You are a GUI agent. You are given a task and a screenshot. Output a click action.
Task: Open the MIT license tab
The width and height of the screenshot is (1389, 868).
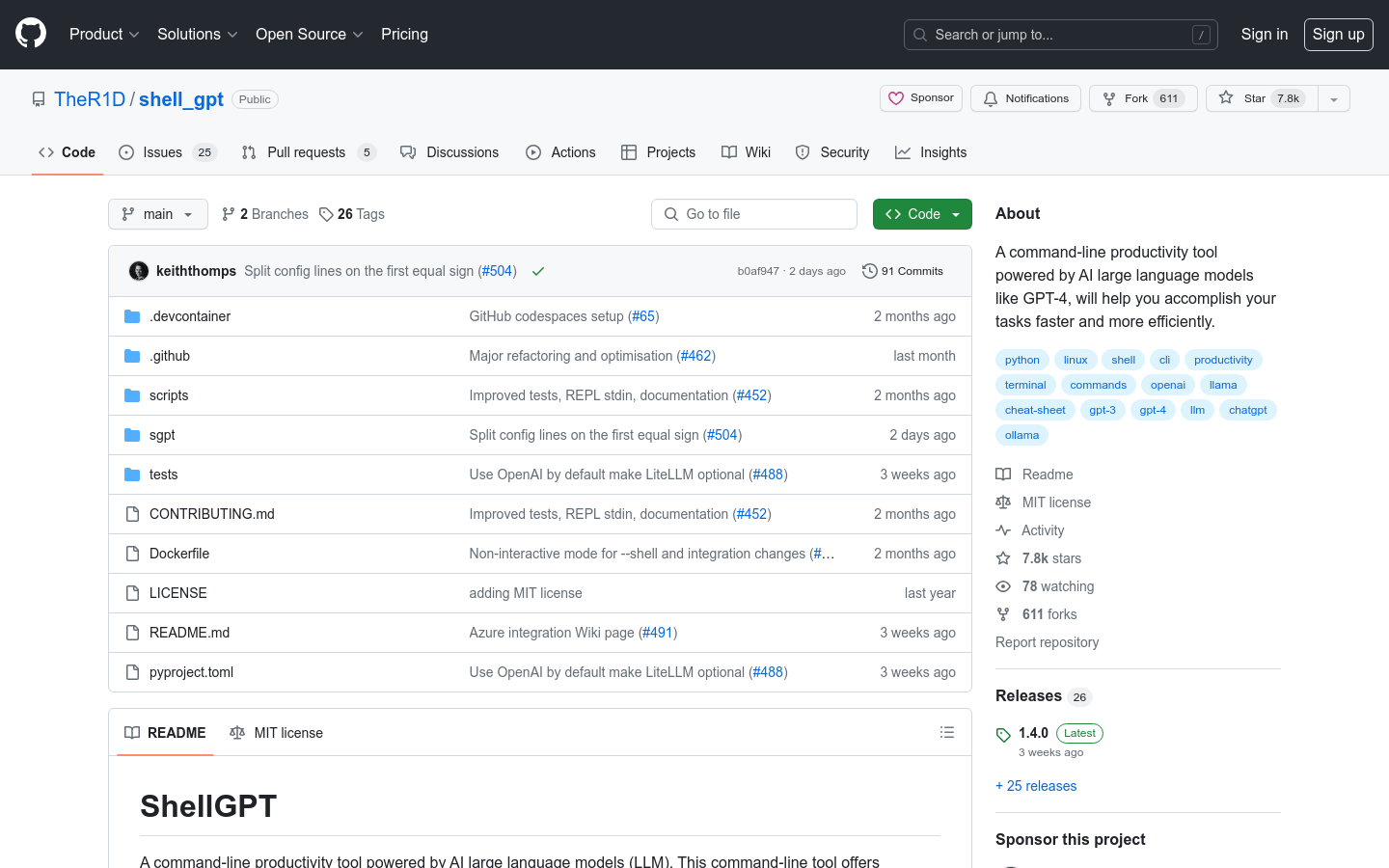pos(277,733)
